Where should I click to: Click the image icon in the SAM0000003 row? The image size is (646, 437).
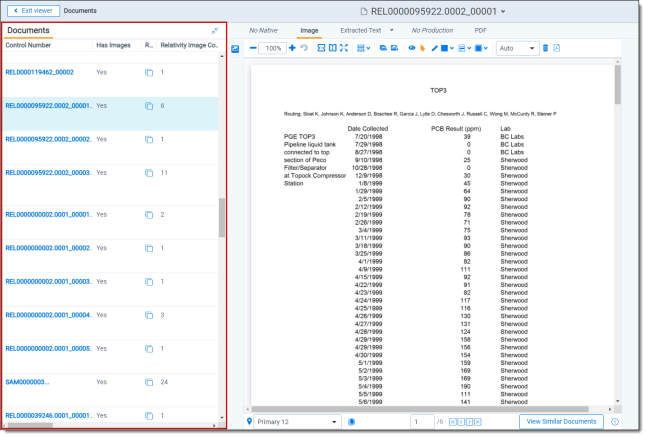tap(148, 382)
